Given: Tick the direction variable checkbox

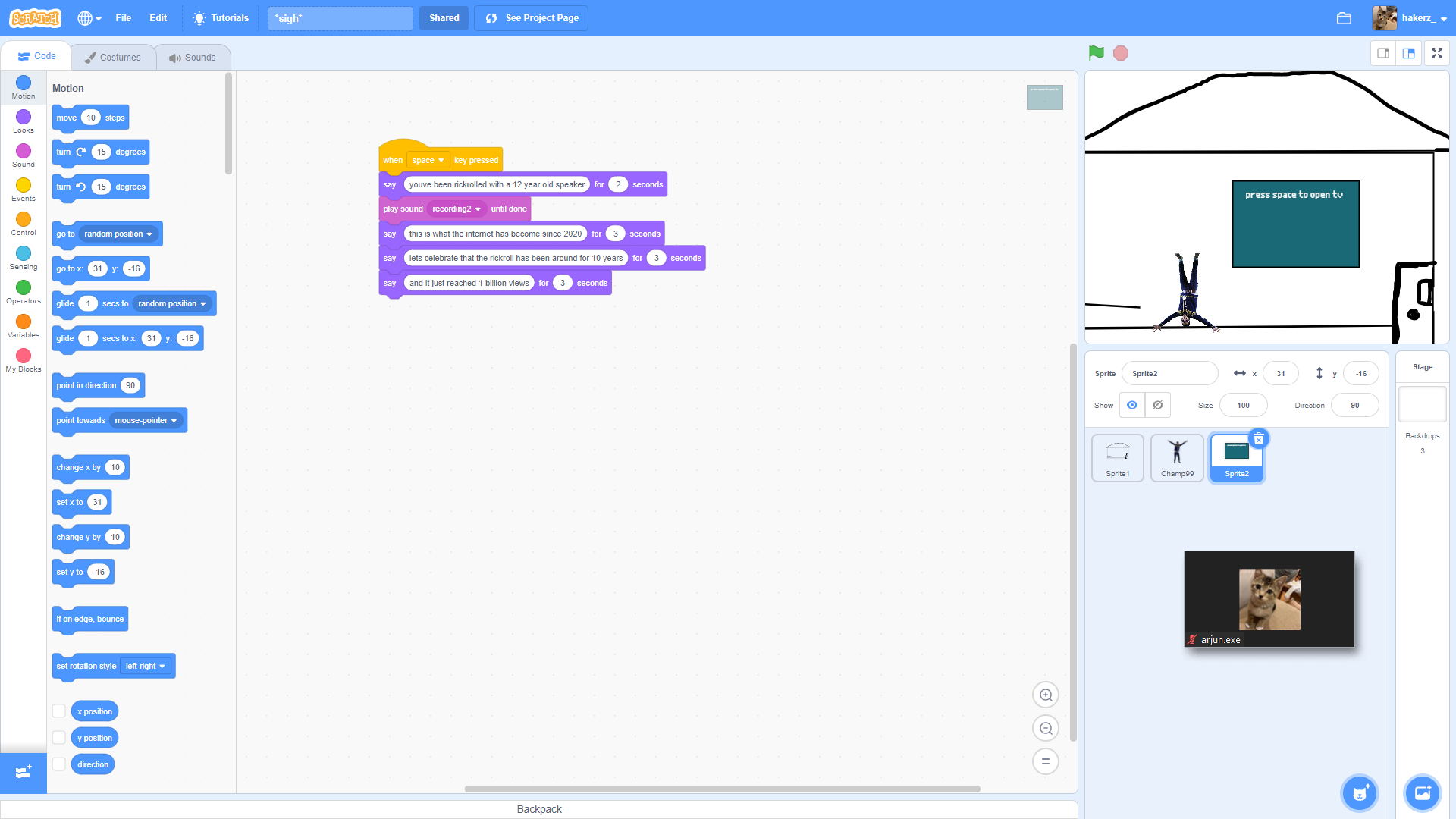Looking at the screenshot, I should (x=58, y=764).
